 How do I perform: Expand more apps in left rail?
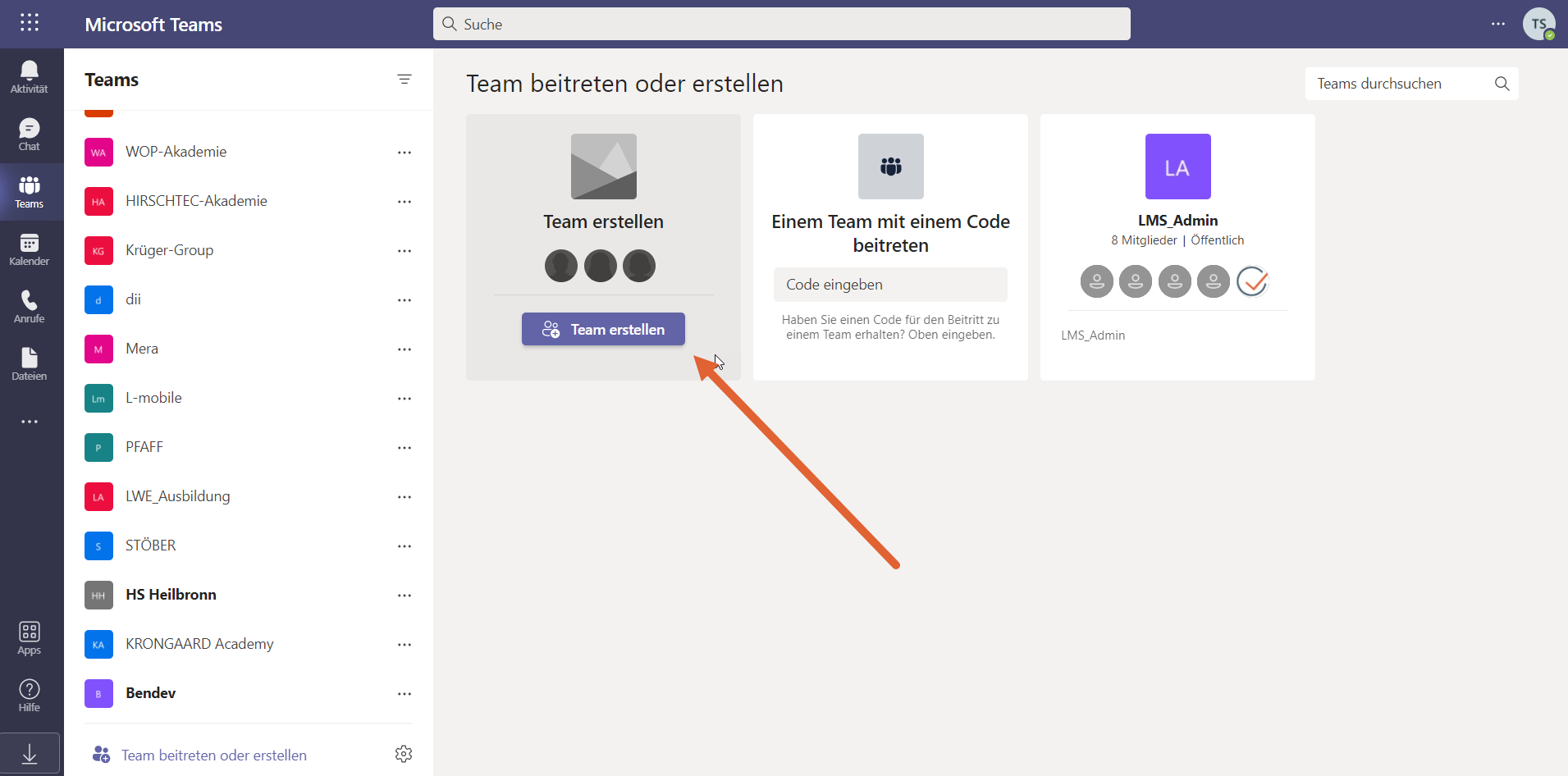[x=30, y=422]
